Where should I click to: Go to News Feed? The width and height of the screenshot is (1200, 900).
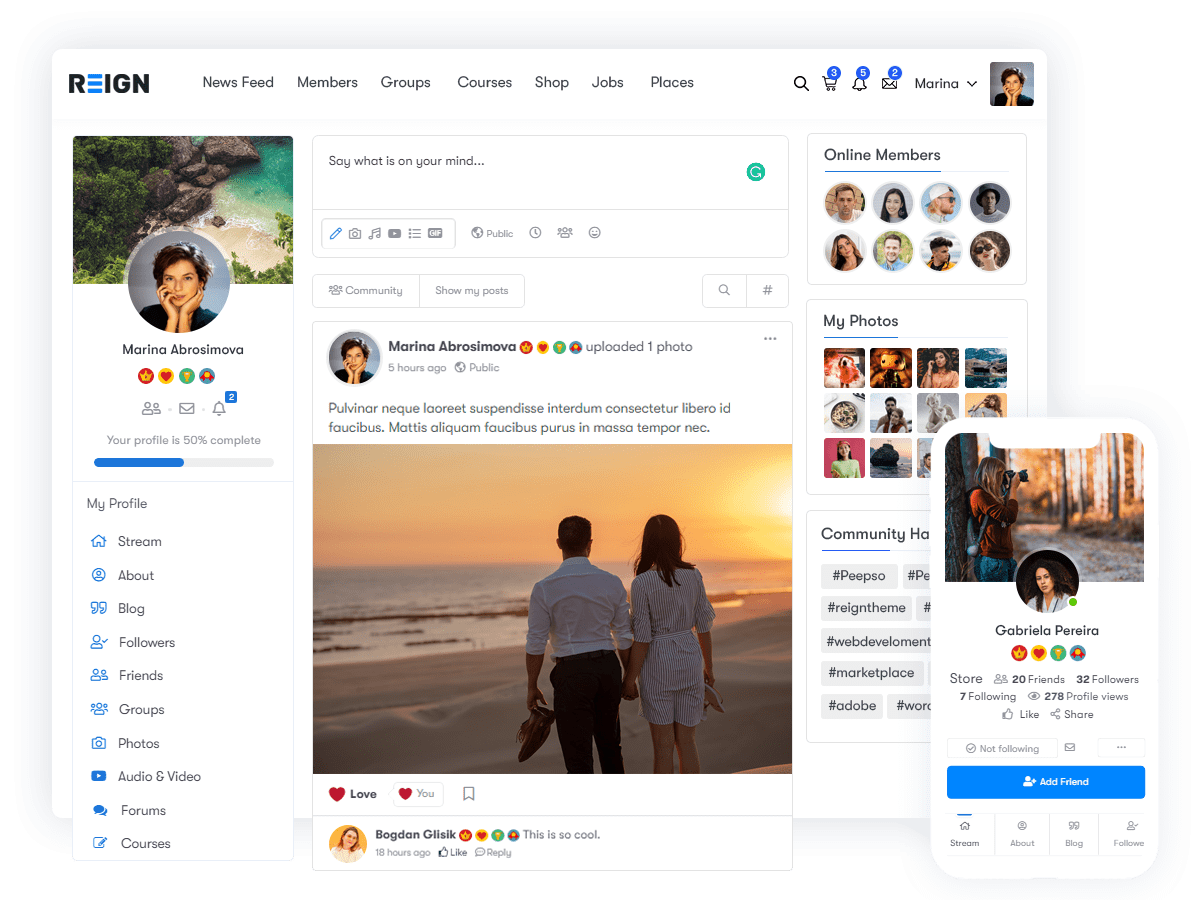[x=238, y=83]
